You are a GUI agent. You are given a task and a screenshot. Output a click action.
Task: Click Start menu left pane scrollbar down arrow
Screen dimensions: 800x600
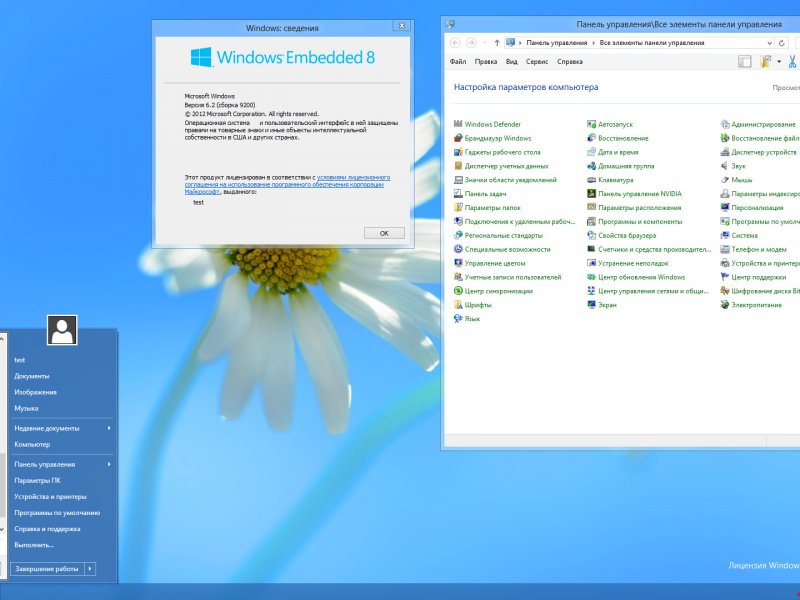[x=2, y=530]
